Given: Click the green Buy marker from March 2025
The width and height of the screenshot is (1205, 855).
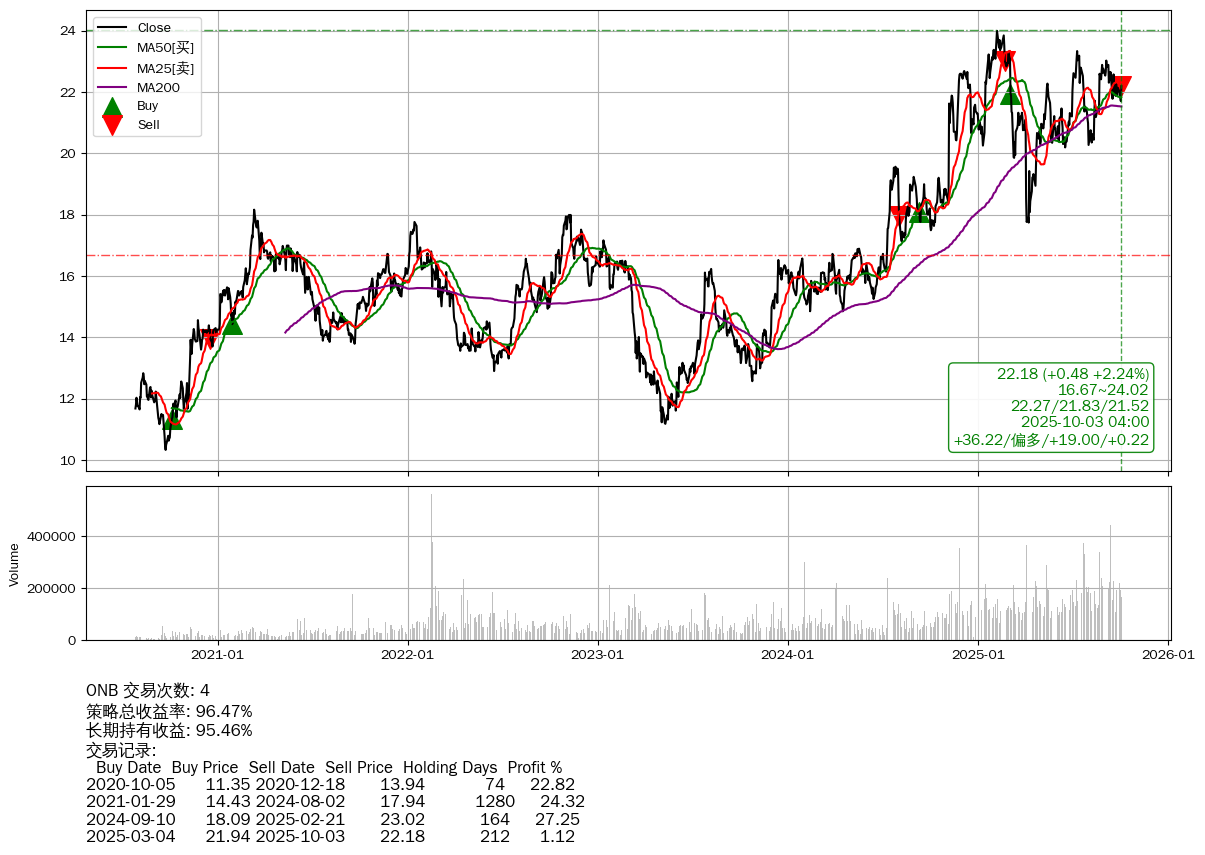Looking at the screenshot, I should pyautogui.click(x=1010, y=94).
